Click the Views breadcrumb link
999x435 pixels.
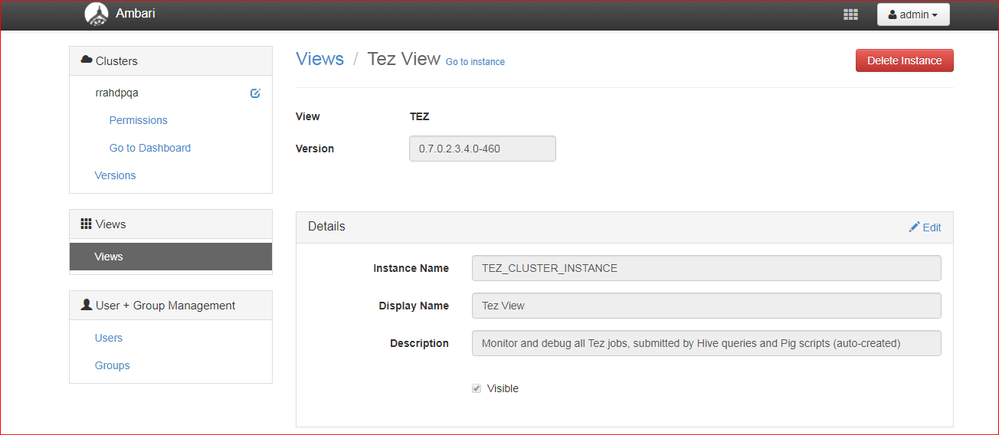pyautogui.click(x=320, y=59)
